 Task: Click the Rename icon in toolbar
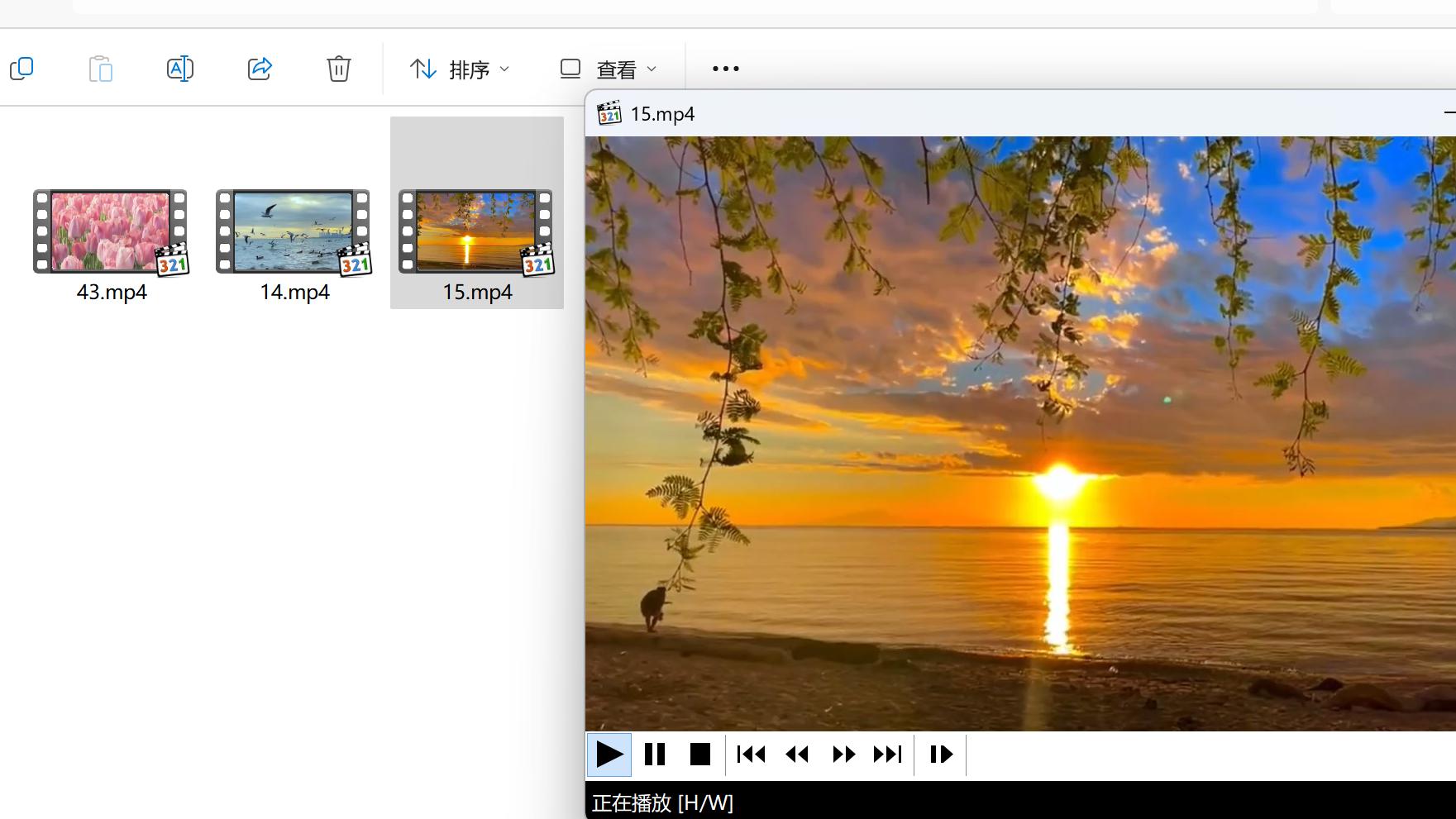coord(179,69)
